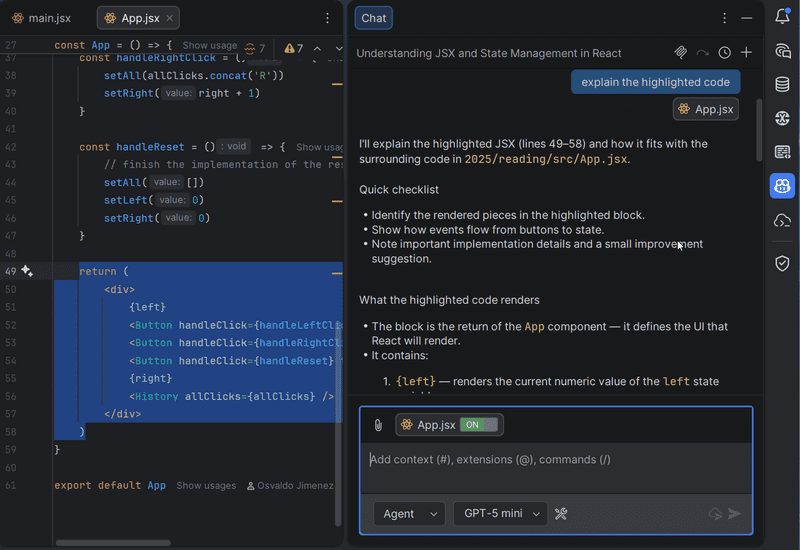800x550 pixels.
Task: Click the squiggly errors count 7 indicator
Action: click(255, 48)
